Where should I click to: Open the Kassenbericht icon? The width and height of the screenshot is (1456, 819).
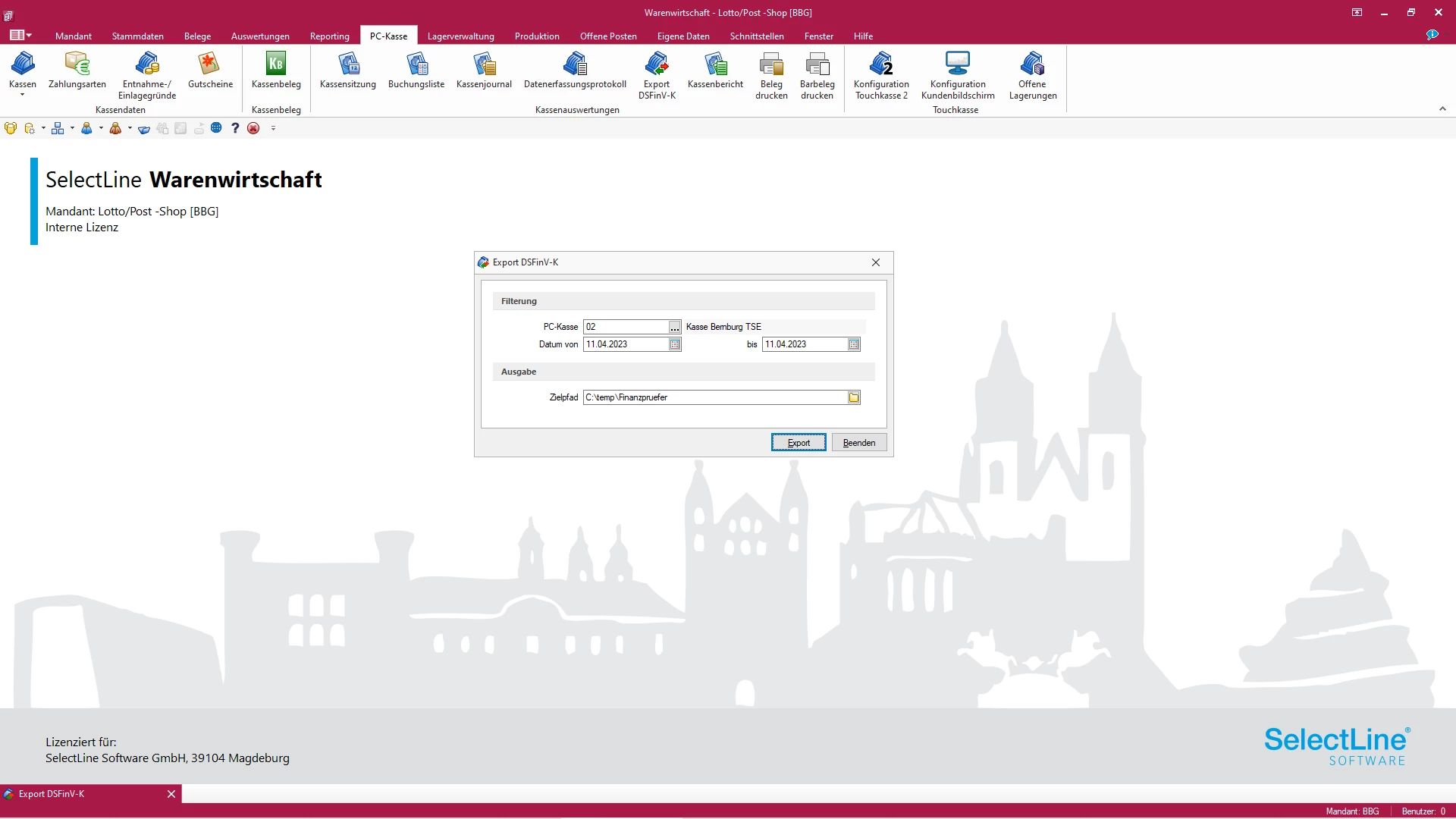715,70
